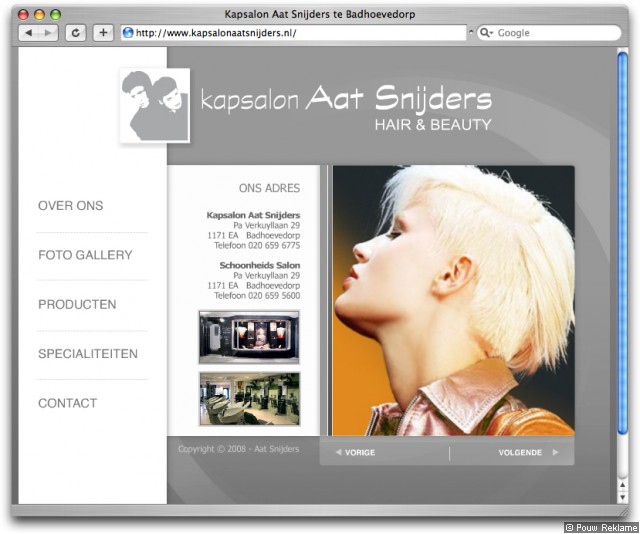Click the scrollbar down arrow
This screenshot has height=534, width=640.
click(622, 497)
